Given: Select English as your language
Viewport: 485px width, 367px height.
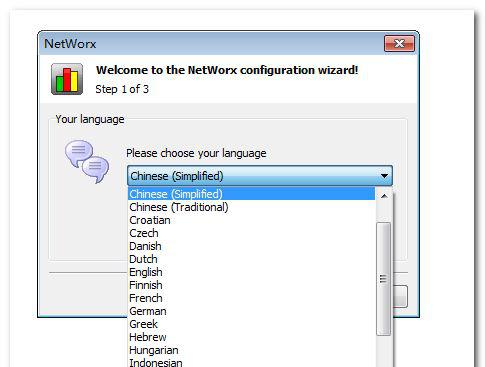Looking at the screenshot, I should pyautogui.click(x=252, y=272).
